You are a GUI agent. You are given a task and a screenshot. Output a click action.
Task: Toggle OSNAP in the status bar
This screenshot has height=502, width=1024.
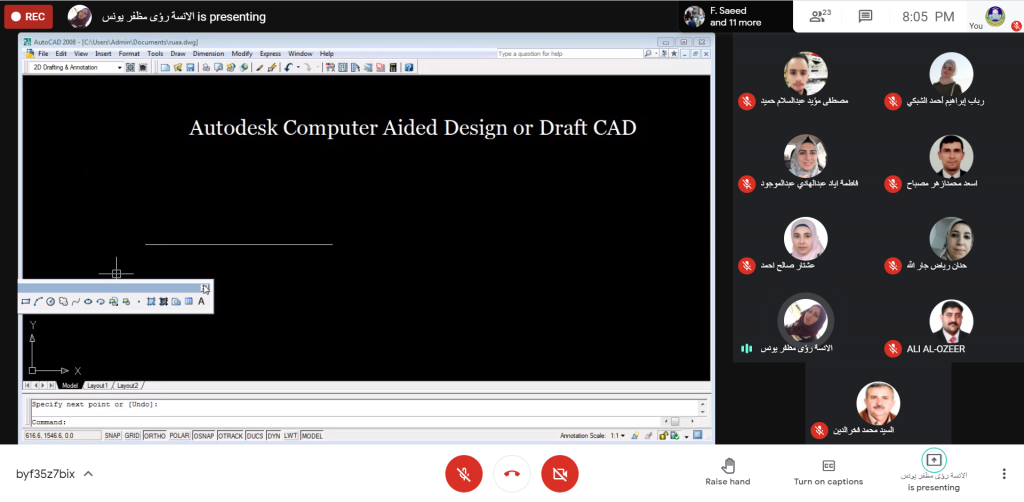[204, 436]
